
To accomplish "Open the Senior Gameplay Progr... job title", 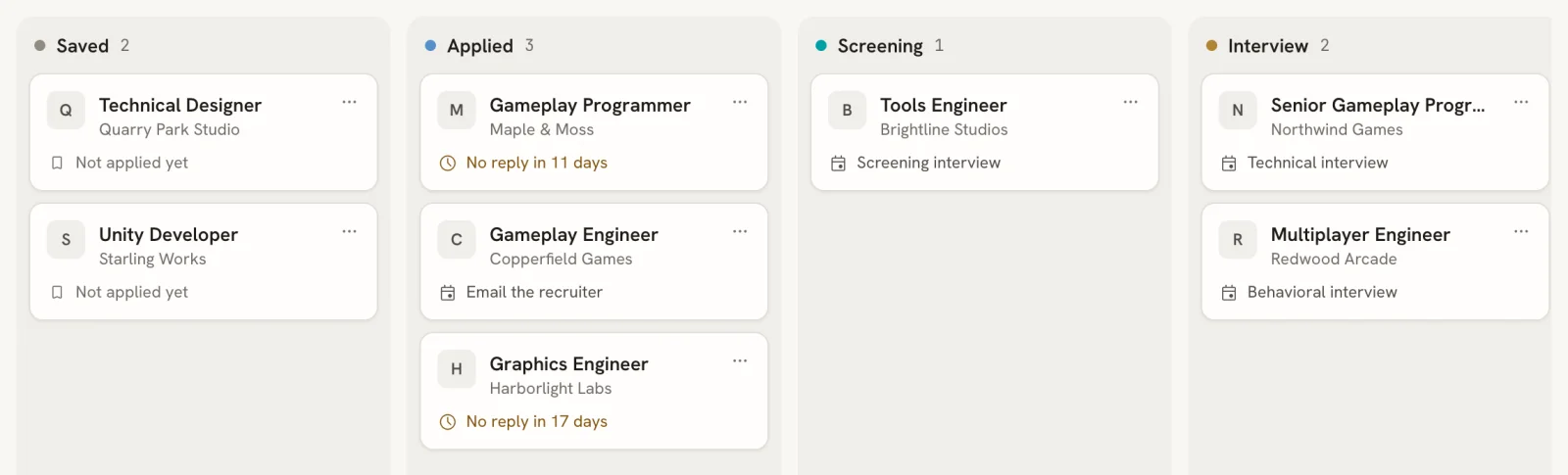I will pos(1378,105).
